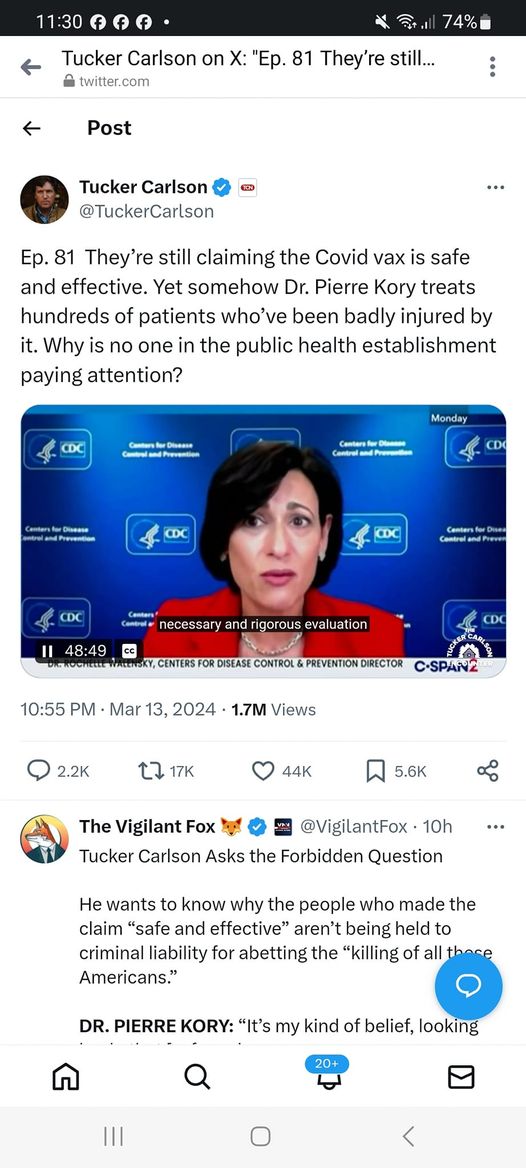Open the Messages envelope tab
The image size is (526, 1168).
tap(461, 1076)
